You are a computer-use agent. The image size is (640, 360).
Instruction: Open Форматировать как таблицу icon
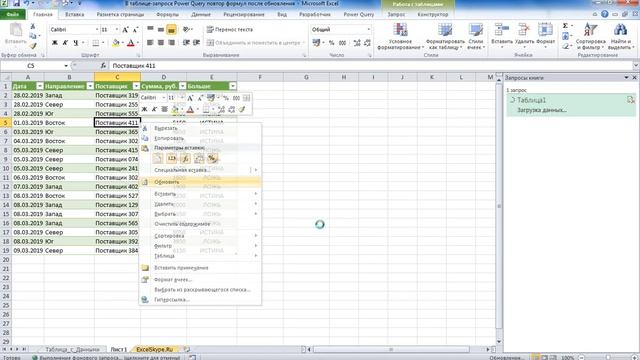click(445, 30)
